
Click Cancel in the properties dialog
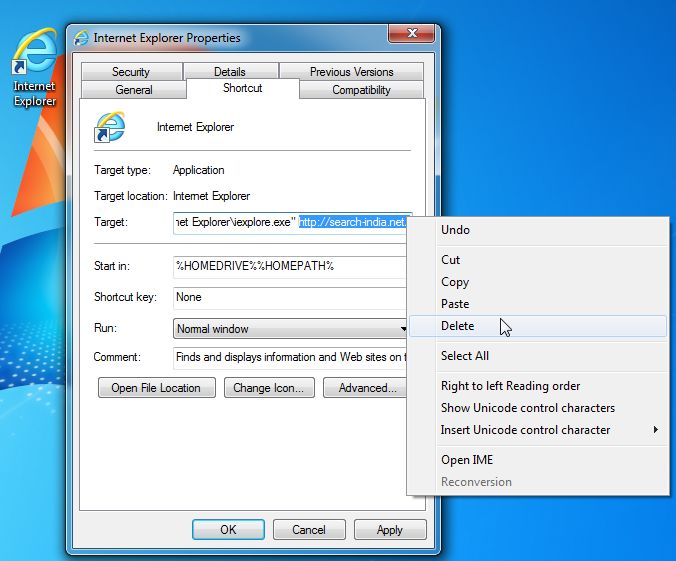click(309, 530)
